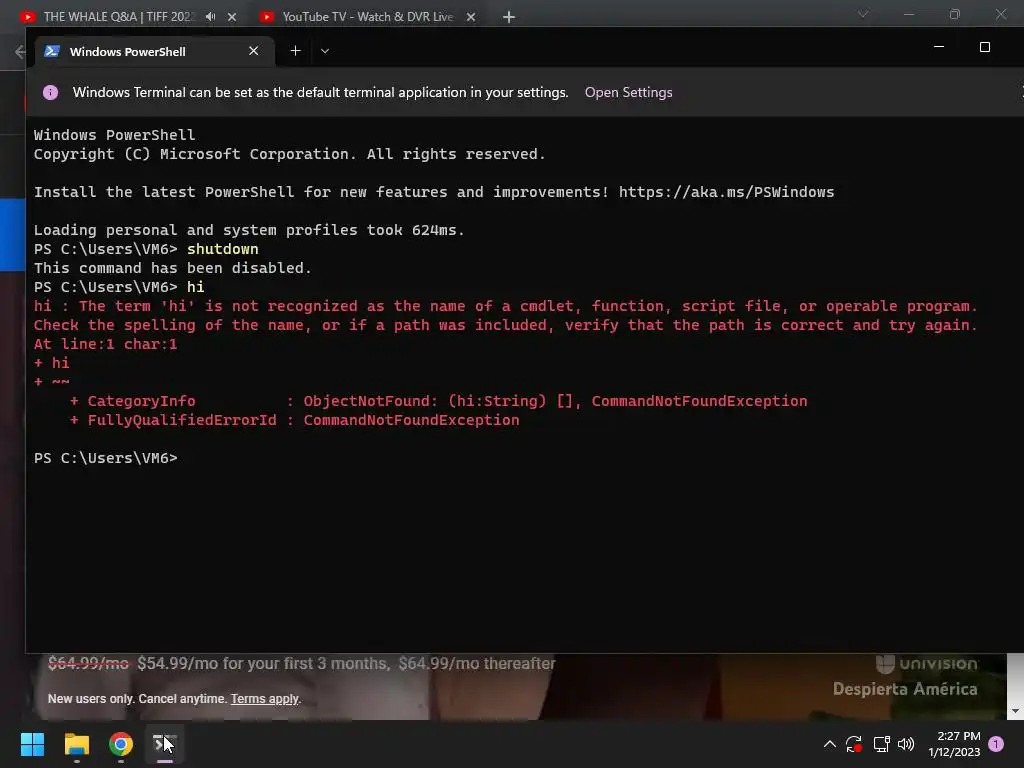Open File Explorer from taskbar
Viewport: 1024px width, 768px height.
pyautogui.click(x=76, y=744)
